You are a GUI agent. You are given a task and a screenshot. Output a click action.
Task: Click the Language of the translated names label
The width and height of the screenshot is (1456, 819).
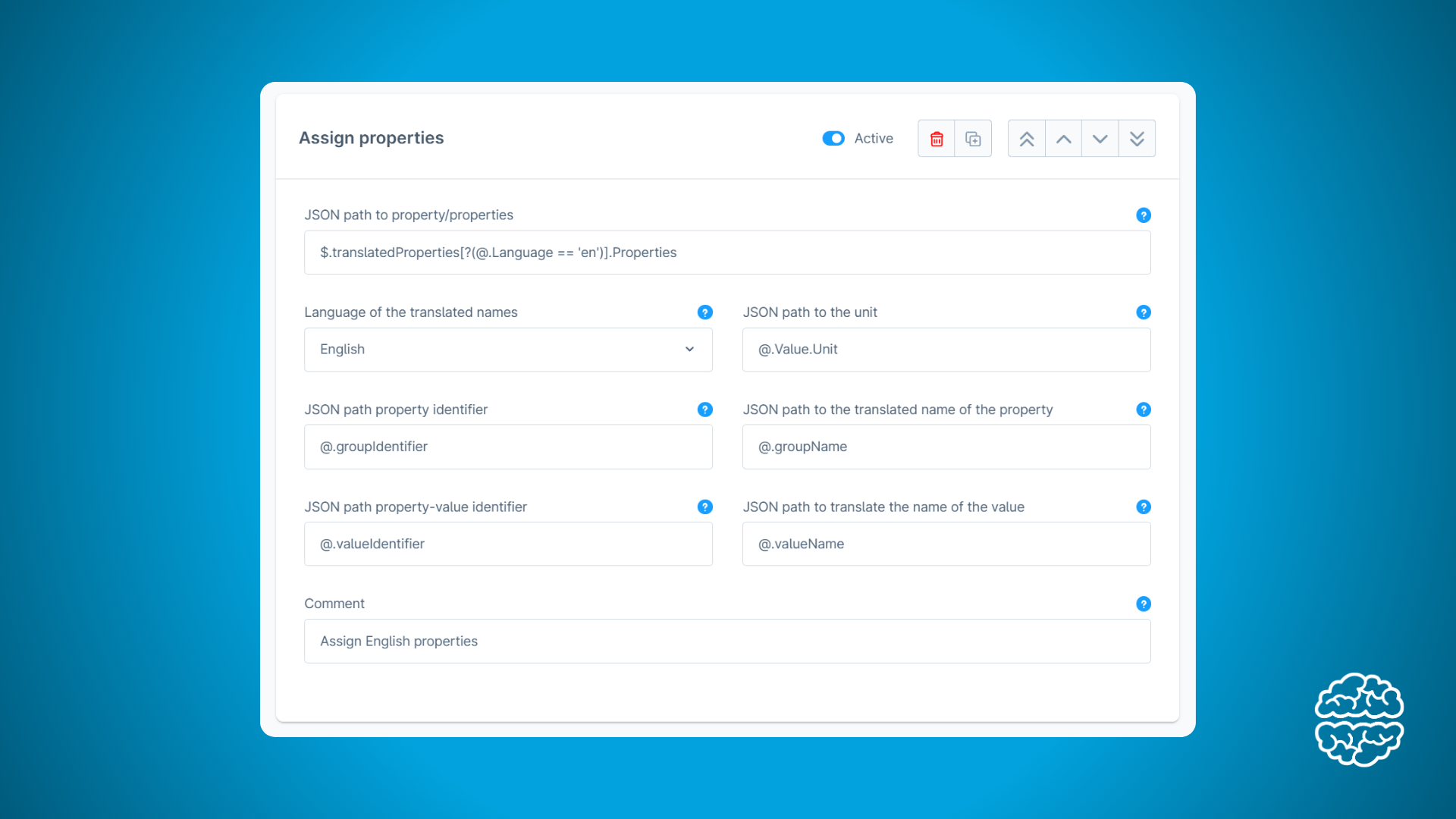tap(410, 312)
